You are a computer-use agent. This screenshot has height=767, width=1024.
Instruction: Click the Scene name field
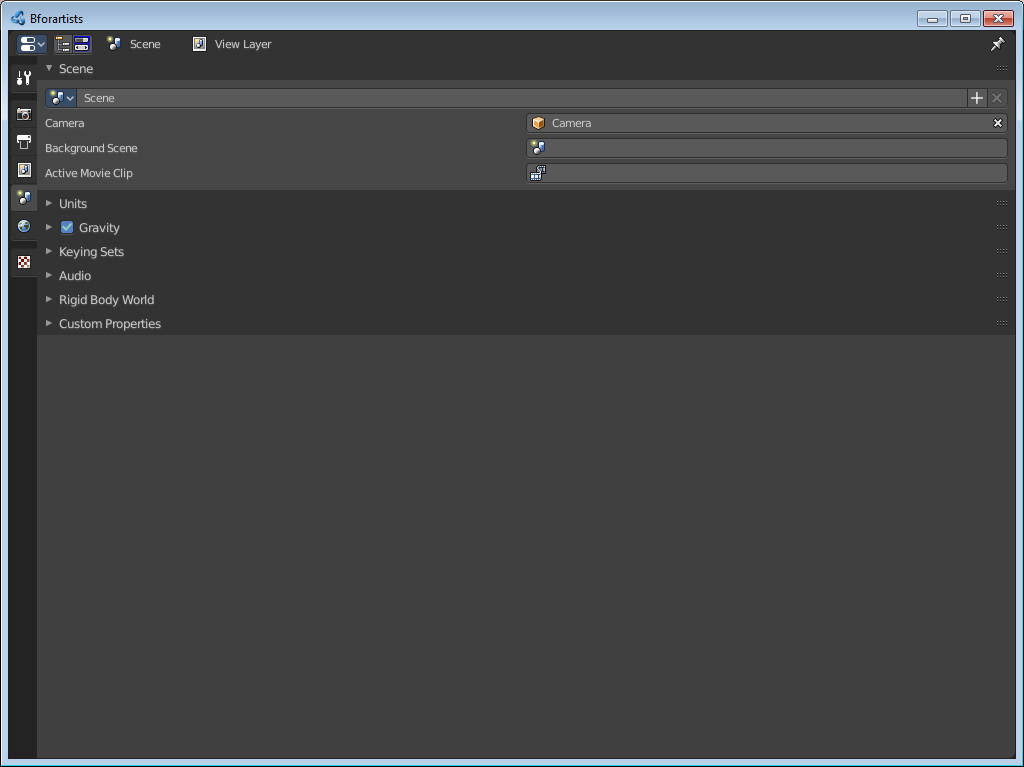(521, 98)
